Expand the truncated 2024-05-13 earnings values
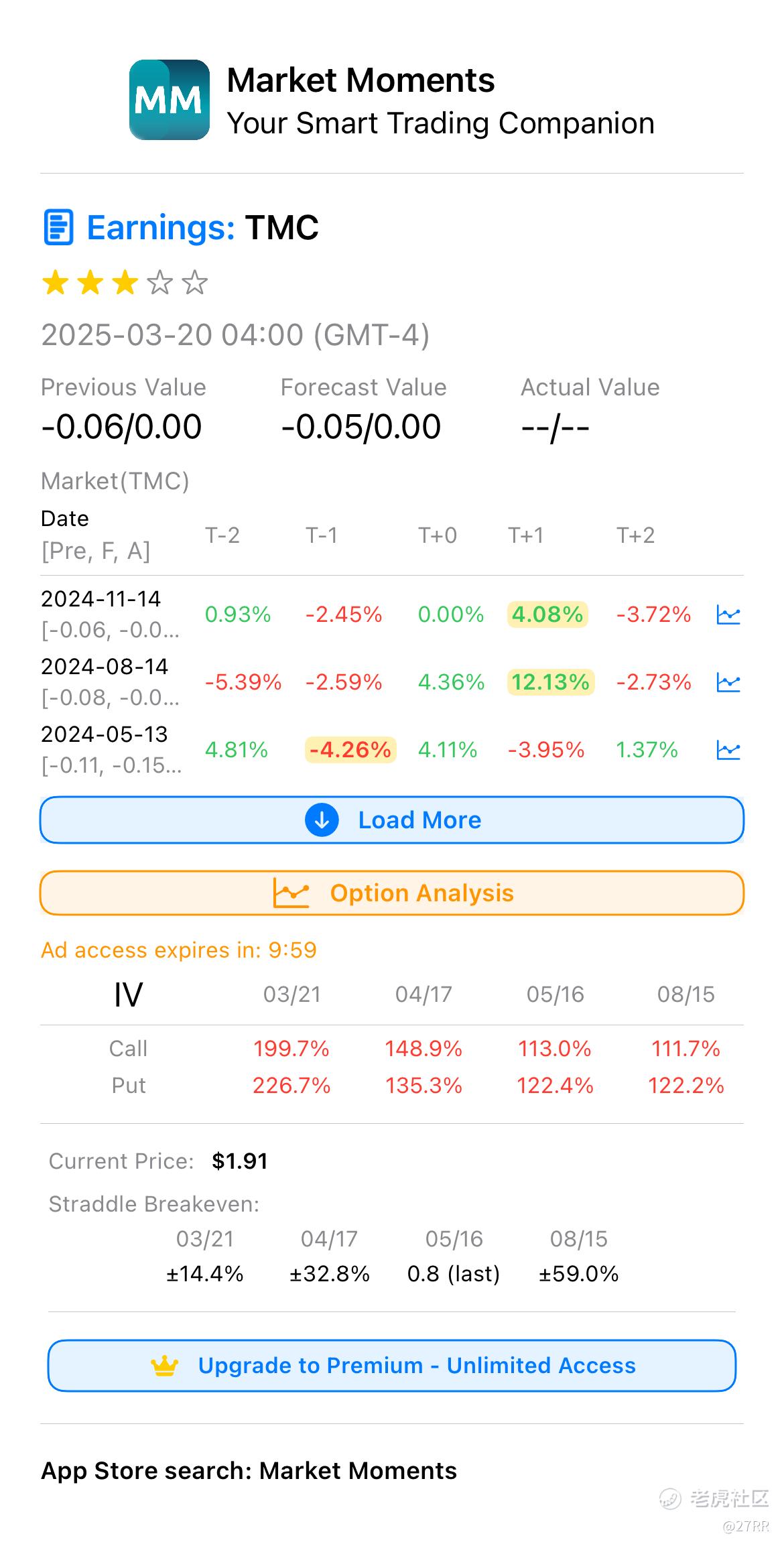 pyautogui.click(x=112, y=765)
